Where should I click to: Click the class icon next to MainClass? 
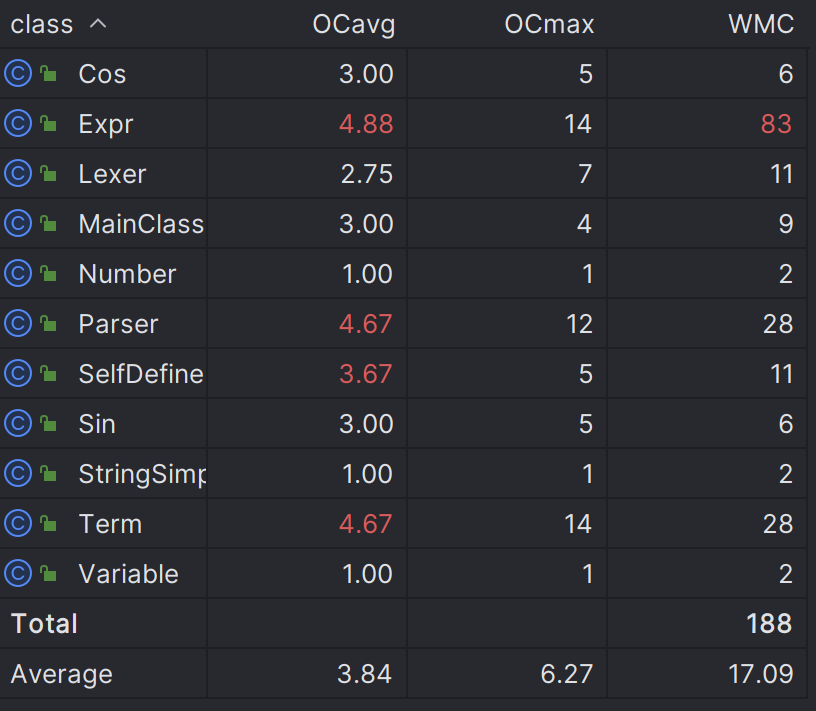coord(18,224)
